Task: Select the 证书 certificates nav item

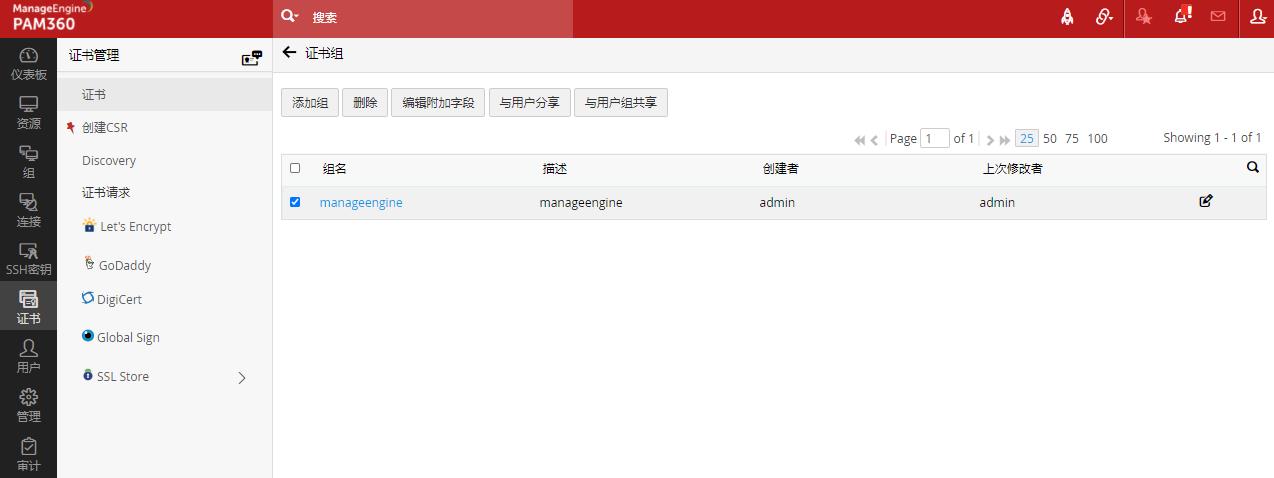Action: (x=28, y=307)
